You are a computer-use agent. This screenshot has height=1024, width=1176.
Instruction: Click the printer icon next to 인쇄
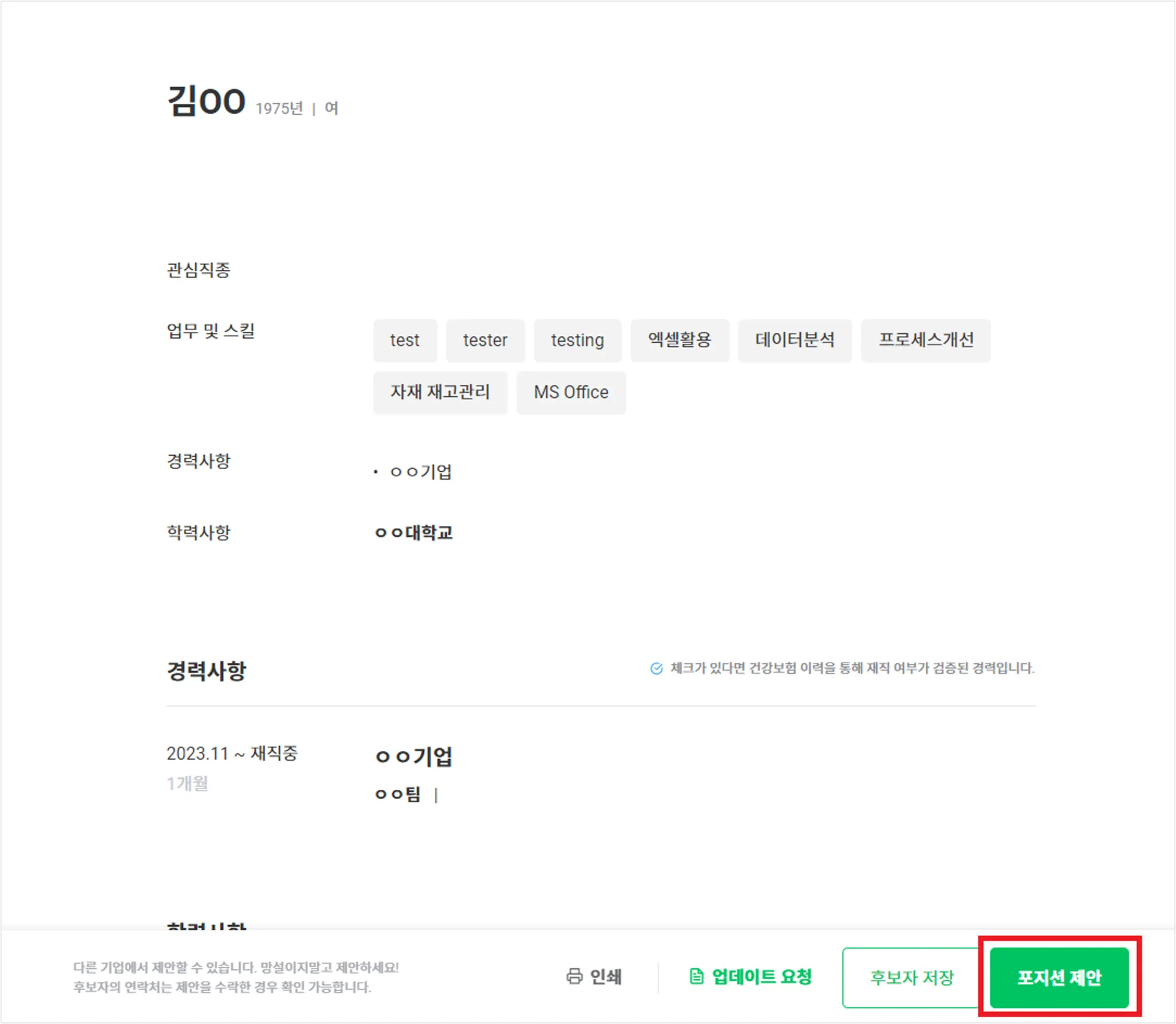coord(574,976)
